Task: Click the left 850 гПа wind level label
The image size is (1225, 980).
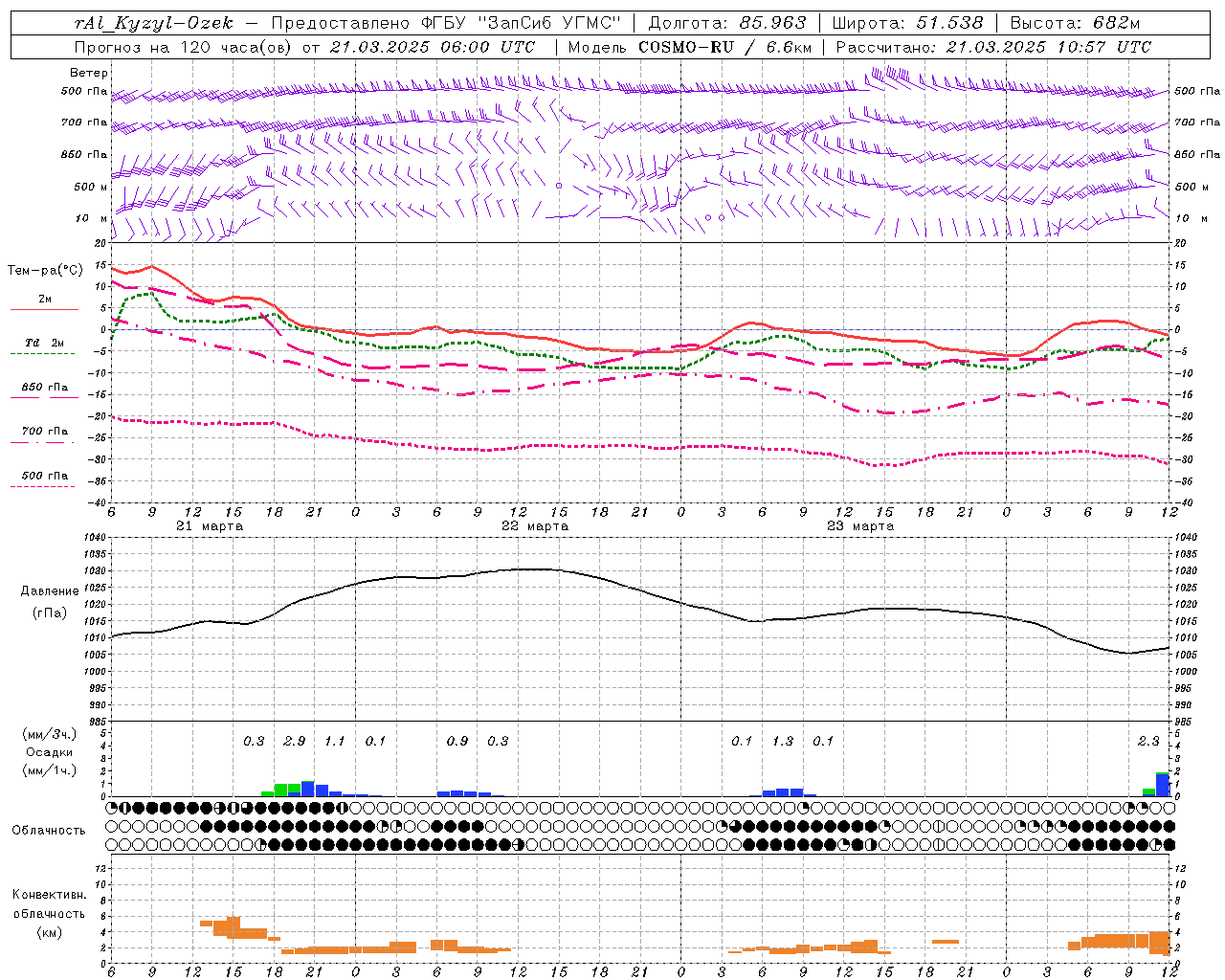Action: 84,154
